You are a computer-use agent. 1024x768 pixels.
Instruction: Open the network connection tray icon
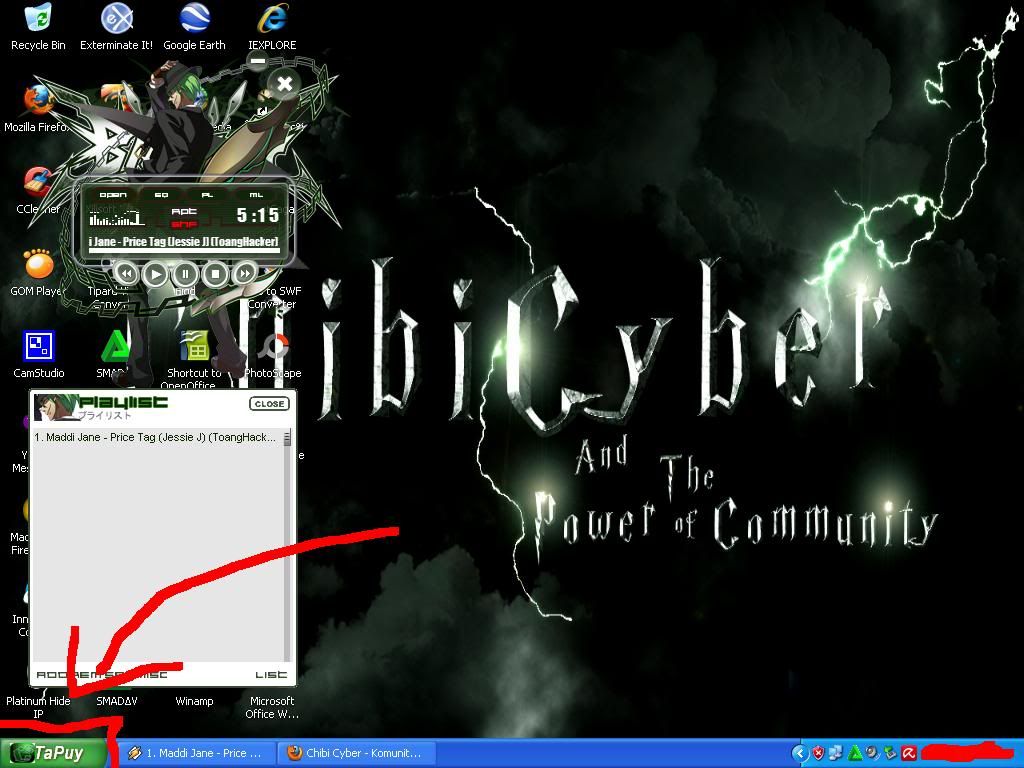coord(836,753)
